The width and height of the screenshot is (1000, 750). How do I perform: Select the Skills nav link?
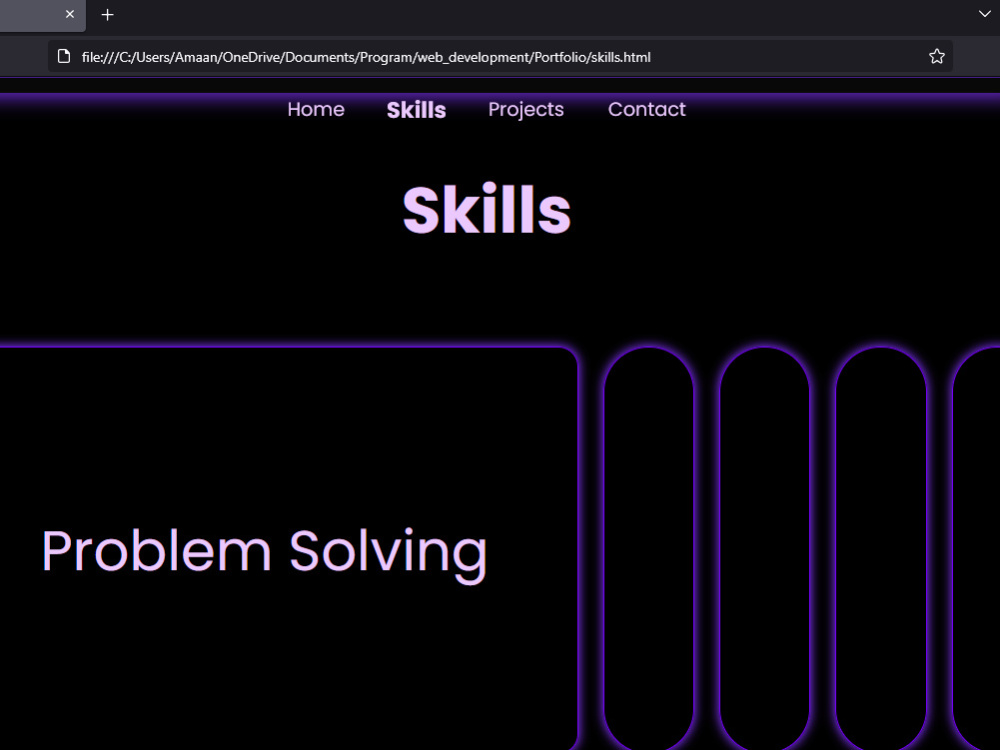(x=416, y=110)
